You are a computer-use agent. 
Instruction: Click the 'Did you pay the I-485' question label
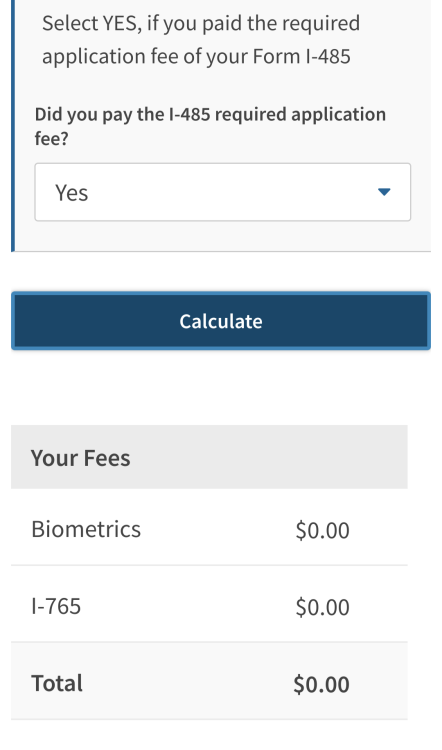(210, 115)
